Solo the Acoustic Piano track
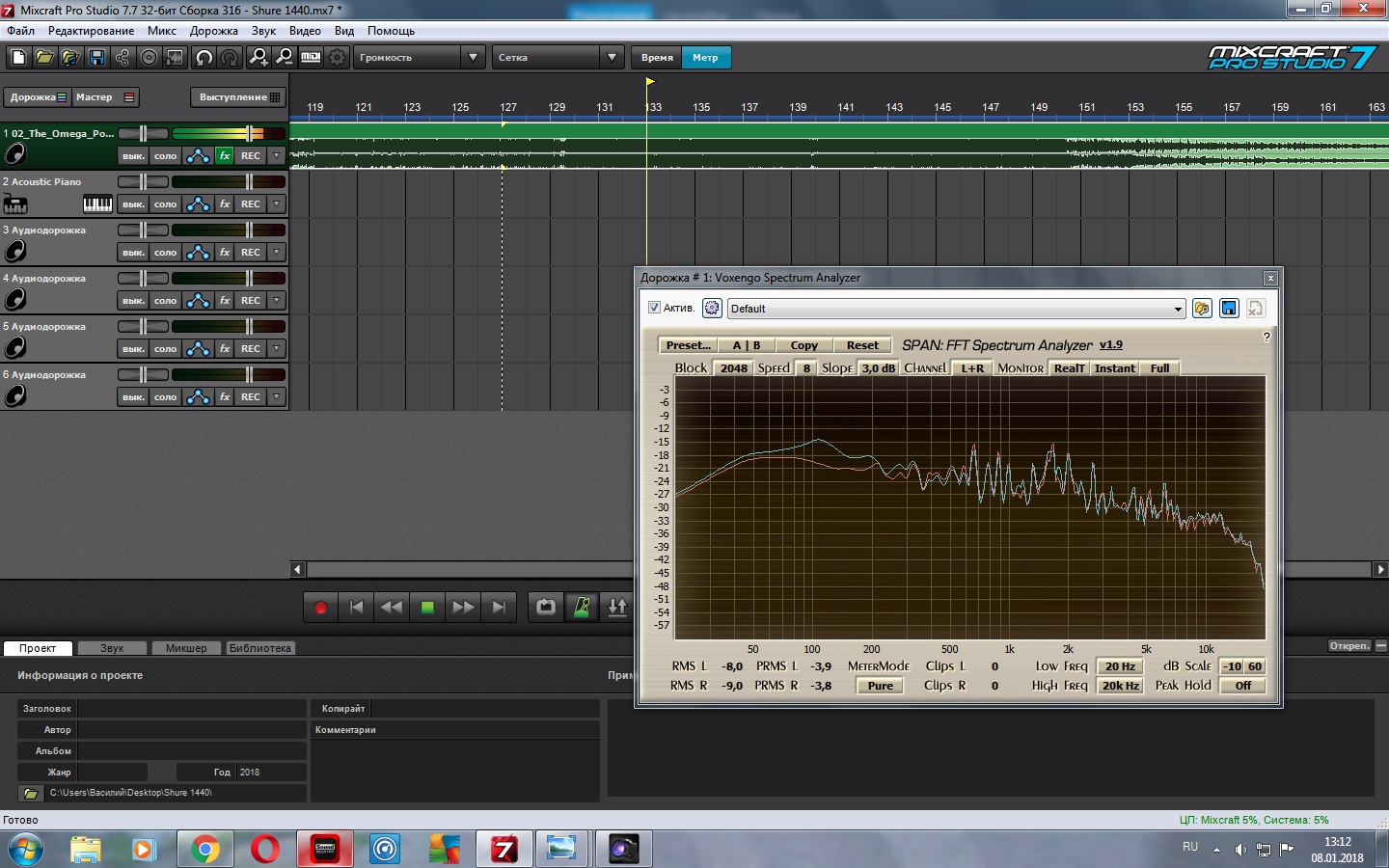Screen dimensions: 1389x868 click(165, 204)
